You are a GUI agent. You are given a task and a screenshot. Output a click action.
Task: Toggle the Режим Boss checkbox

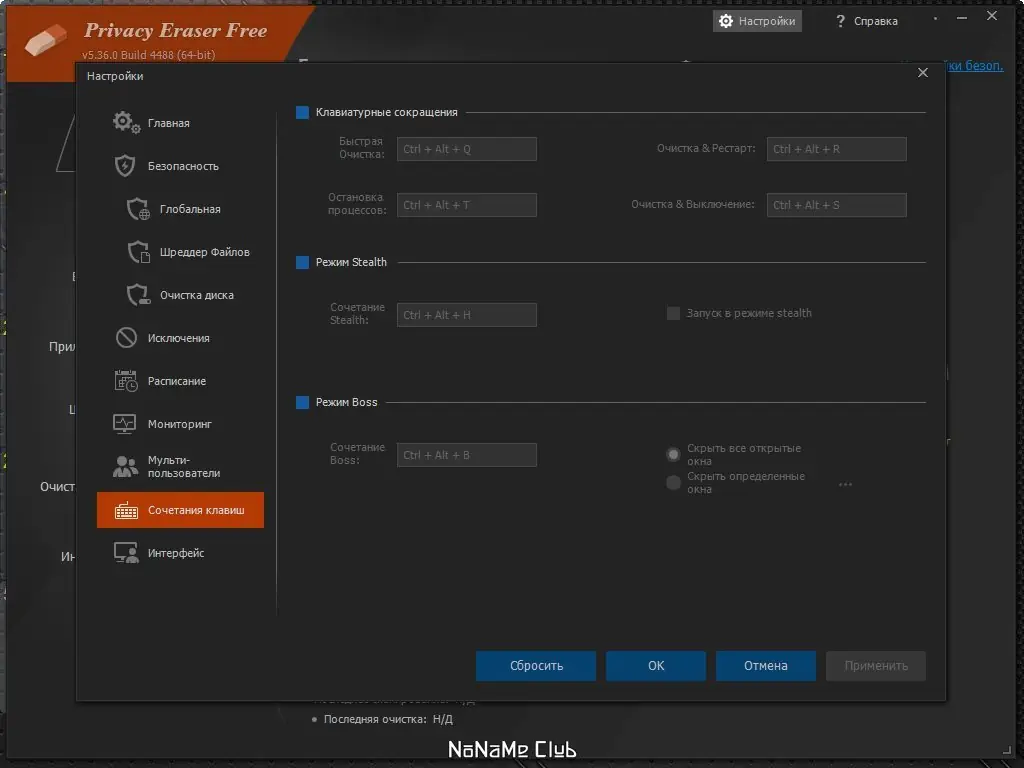[302, 402]
